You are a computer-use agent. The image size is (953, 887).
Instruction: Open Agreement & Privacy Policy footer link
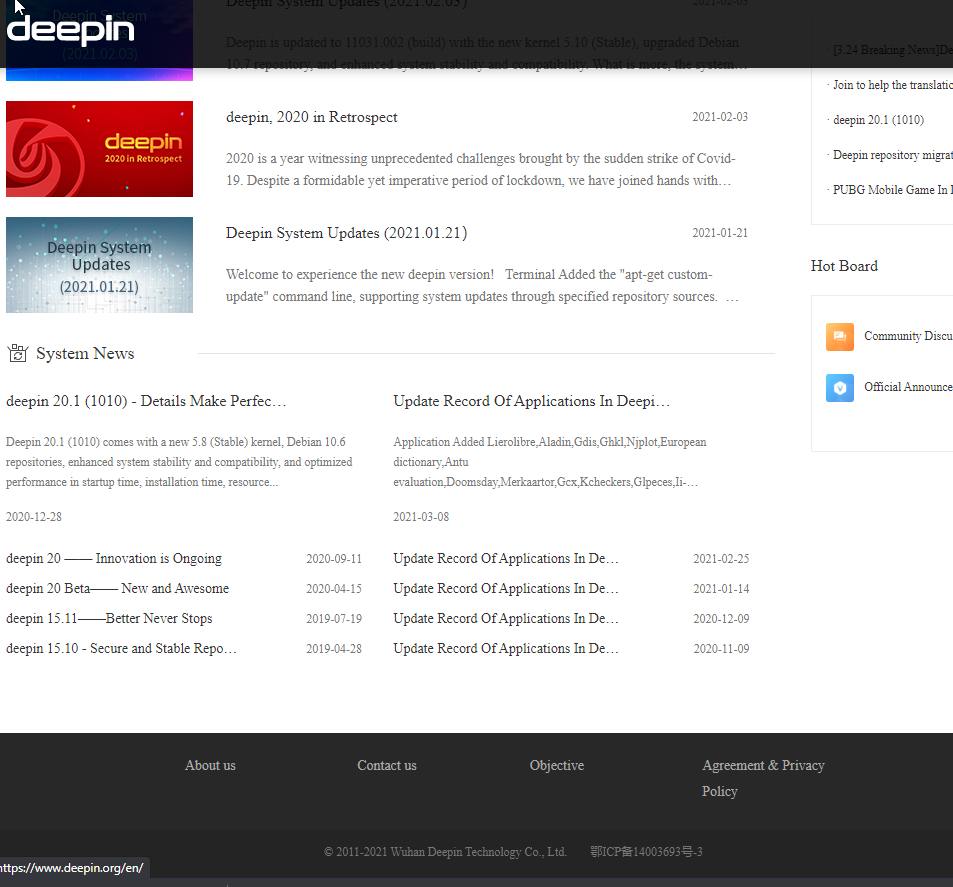tap(763, 778)
